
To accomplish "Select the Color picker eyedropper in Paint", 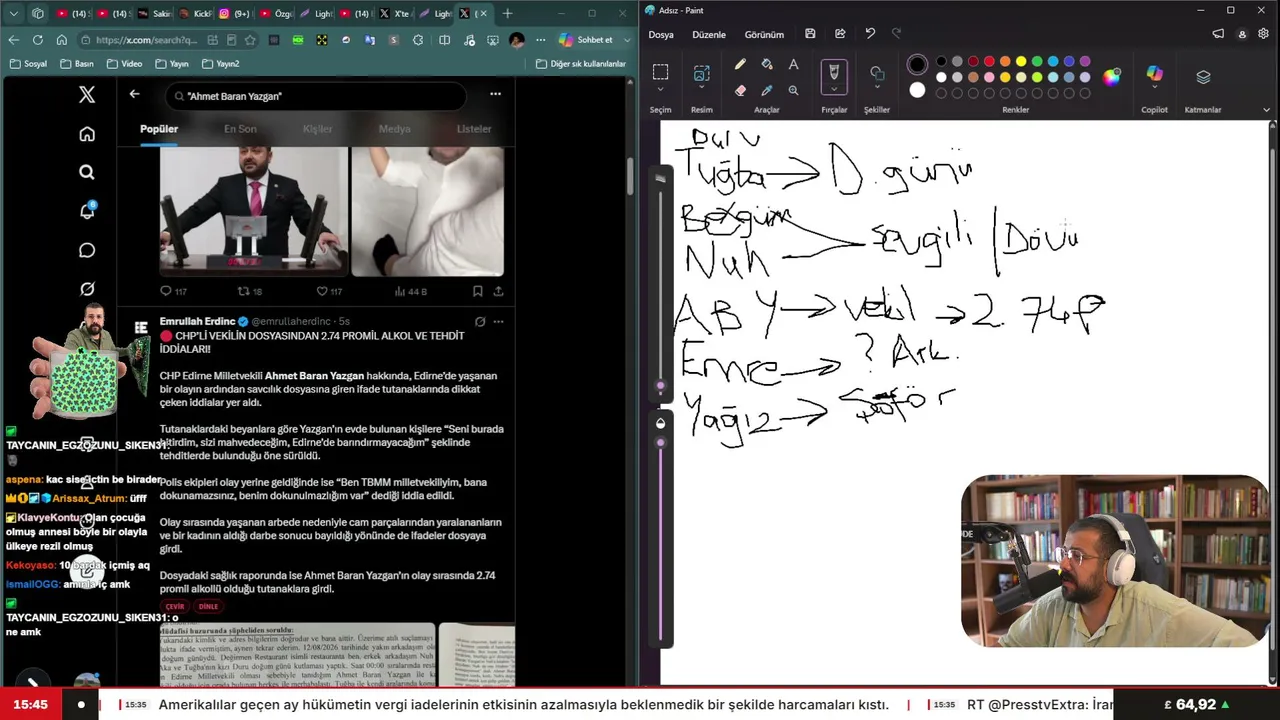I will tap(767, 90).
